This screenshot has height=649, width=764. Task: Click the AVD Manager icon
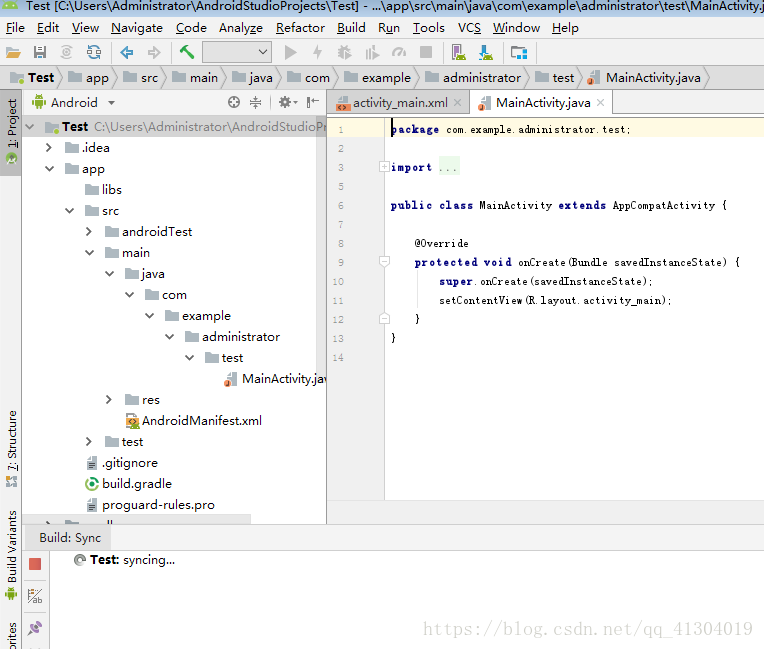[458, 52]
